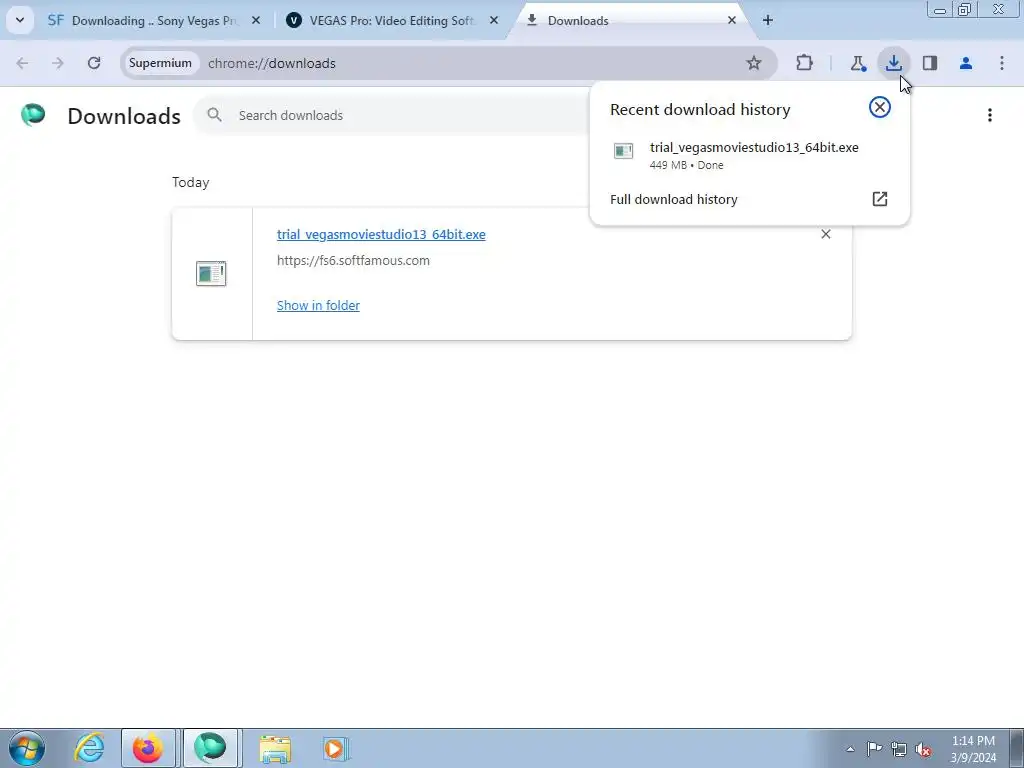This screenshot has height=768, width=1024.
Task: Remove the download entry from list
Action: click(825, 234)
